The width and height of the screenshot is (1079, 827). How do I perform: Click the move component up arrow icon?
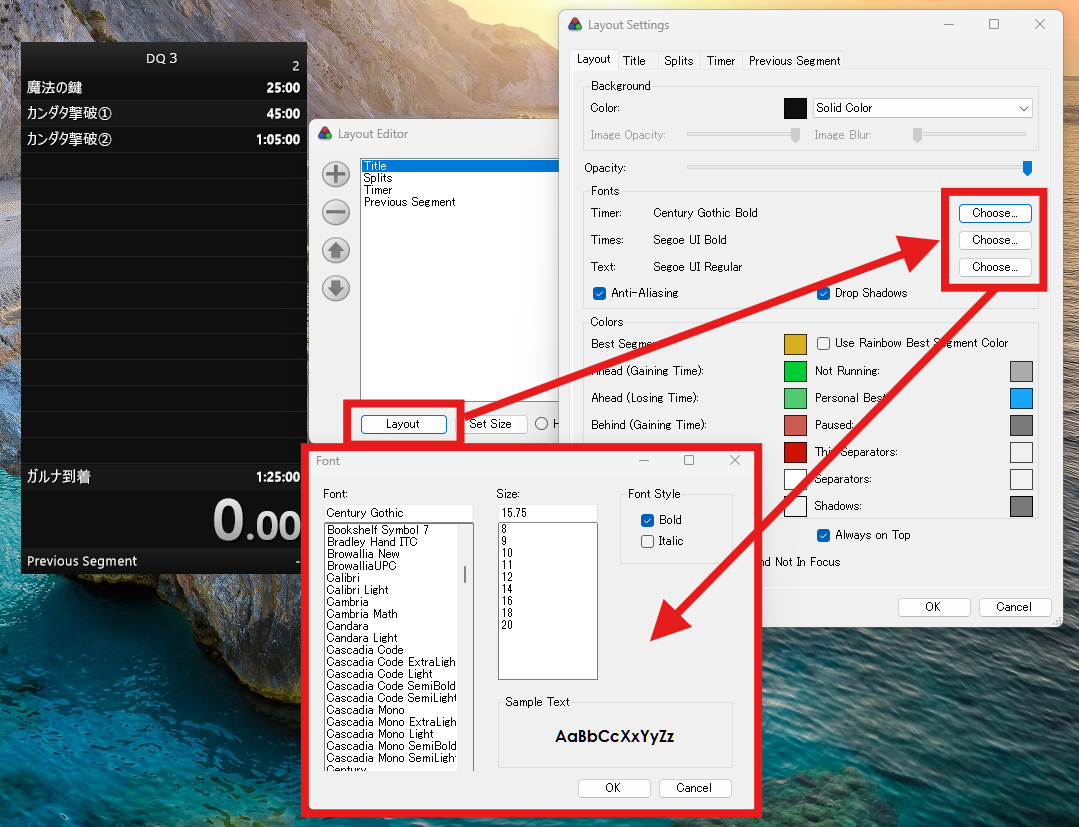pyautogui.click(x=336, y=250)
